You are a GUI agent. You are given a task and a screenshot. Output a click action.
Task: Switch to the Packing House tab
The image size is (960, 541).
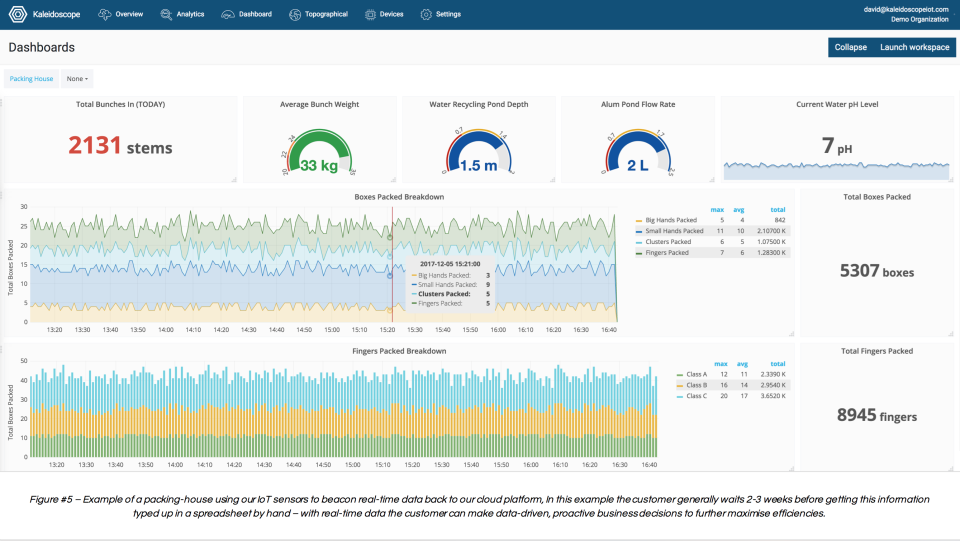(31, 79)
